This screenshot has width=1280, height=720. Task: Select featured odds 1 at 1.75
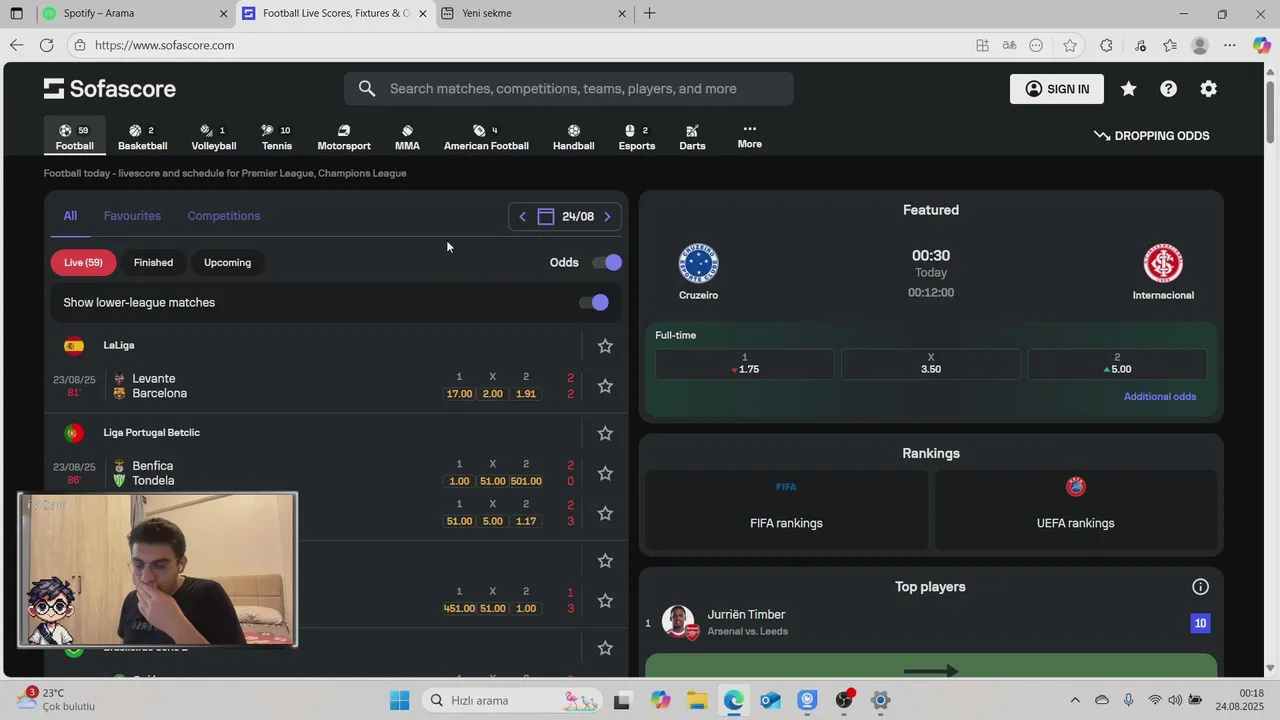click(745, 364)
